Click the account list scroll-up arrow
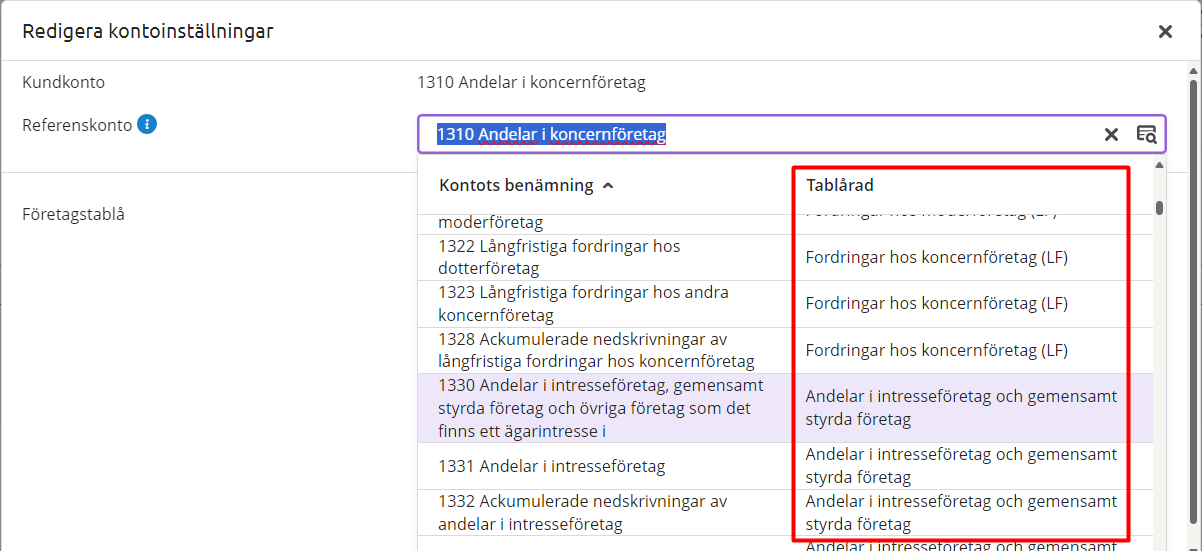 pos(1160,165)
